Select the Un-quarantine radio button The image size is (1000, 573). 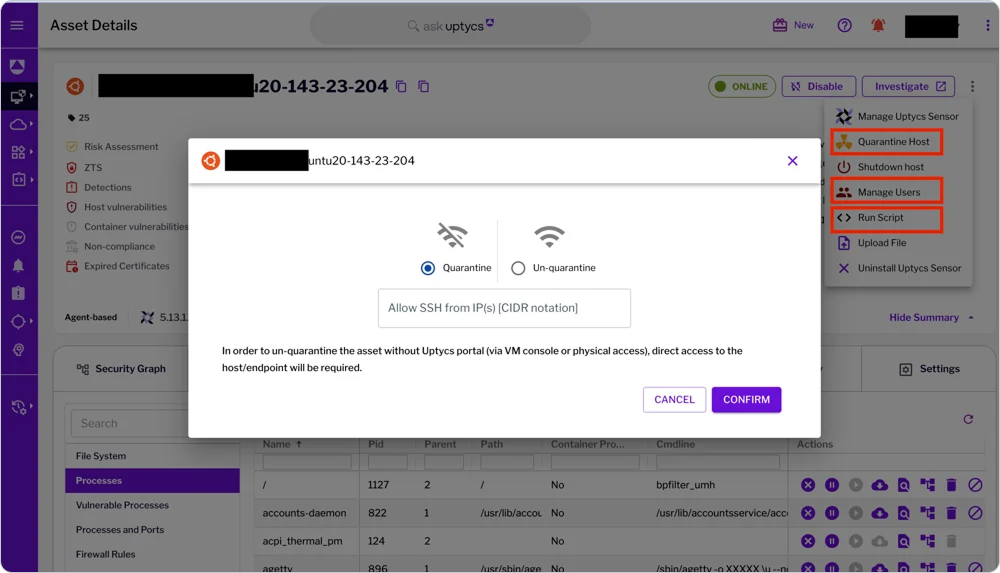(x=518, y=268)
